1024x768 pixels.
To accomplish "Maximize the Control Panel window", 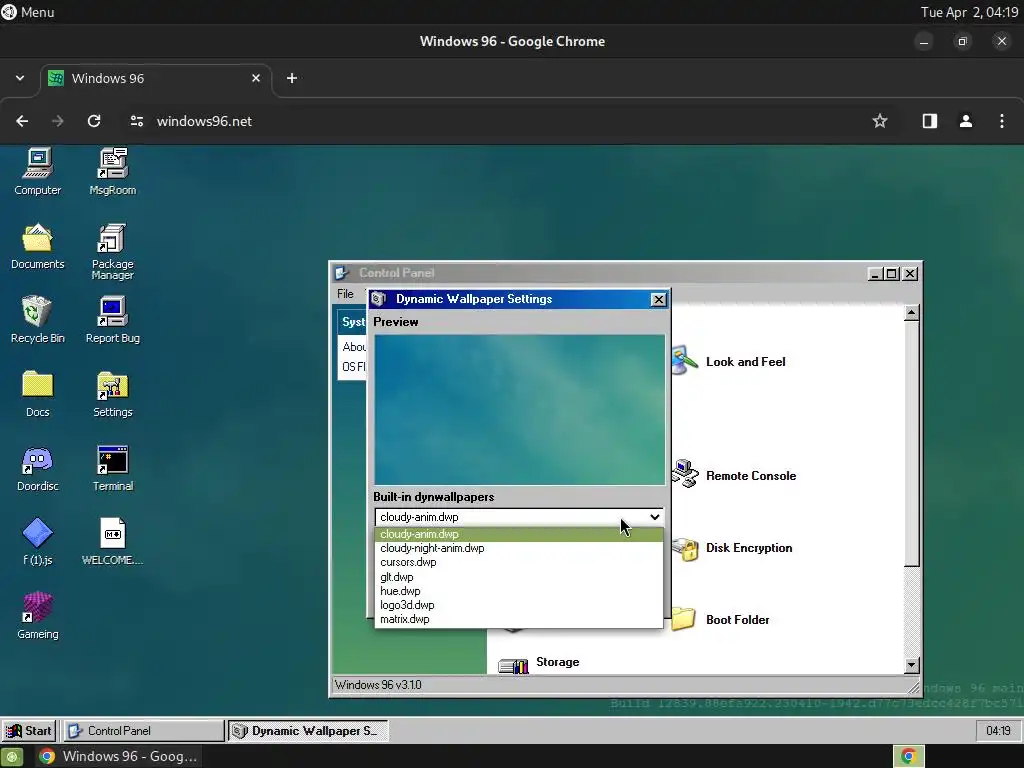I will (891, 274).
